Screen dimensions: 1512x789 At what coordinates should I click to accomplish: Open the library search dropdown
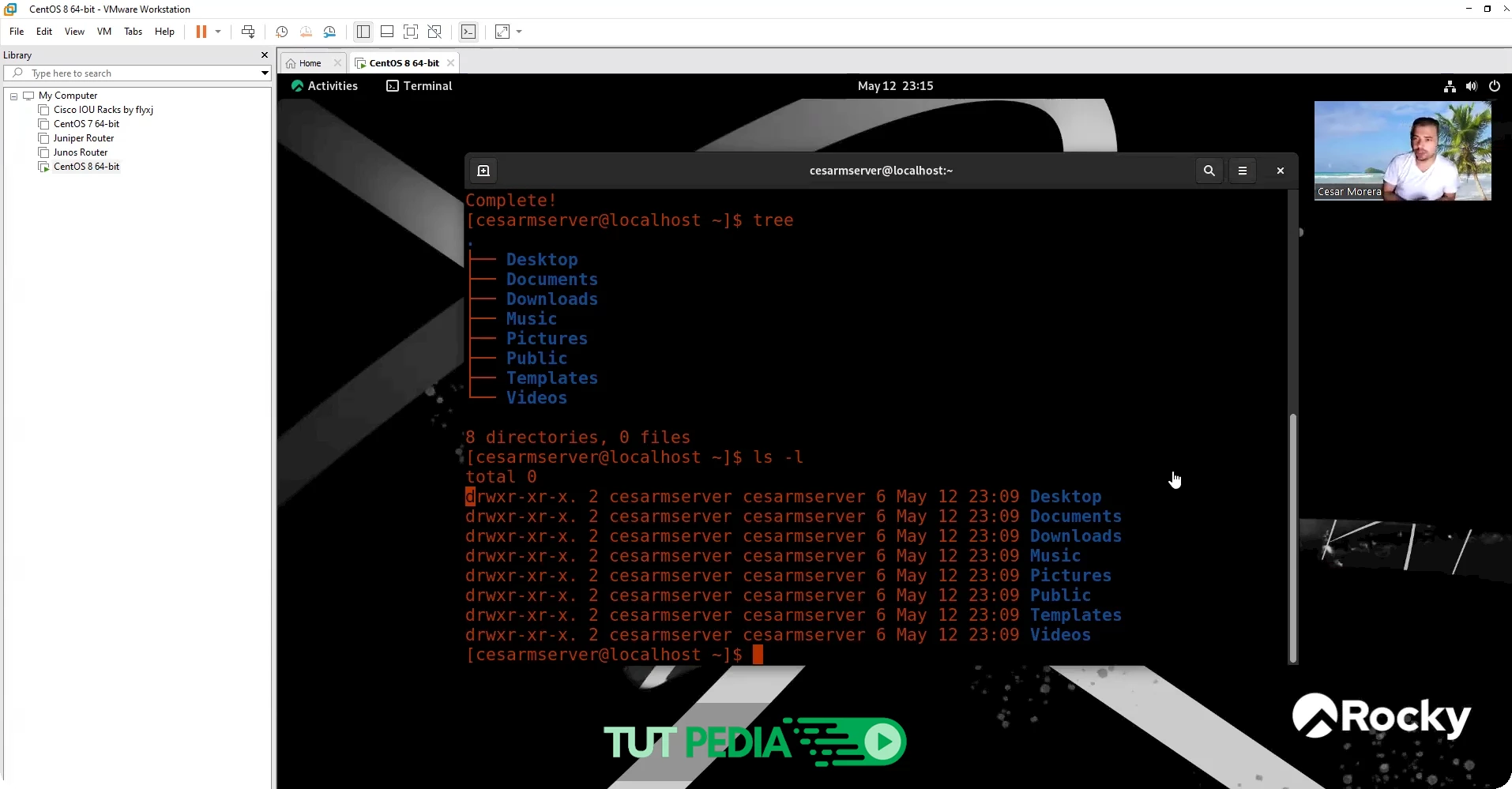click(x=265, y=73)
